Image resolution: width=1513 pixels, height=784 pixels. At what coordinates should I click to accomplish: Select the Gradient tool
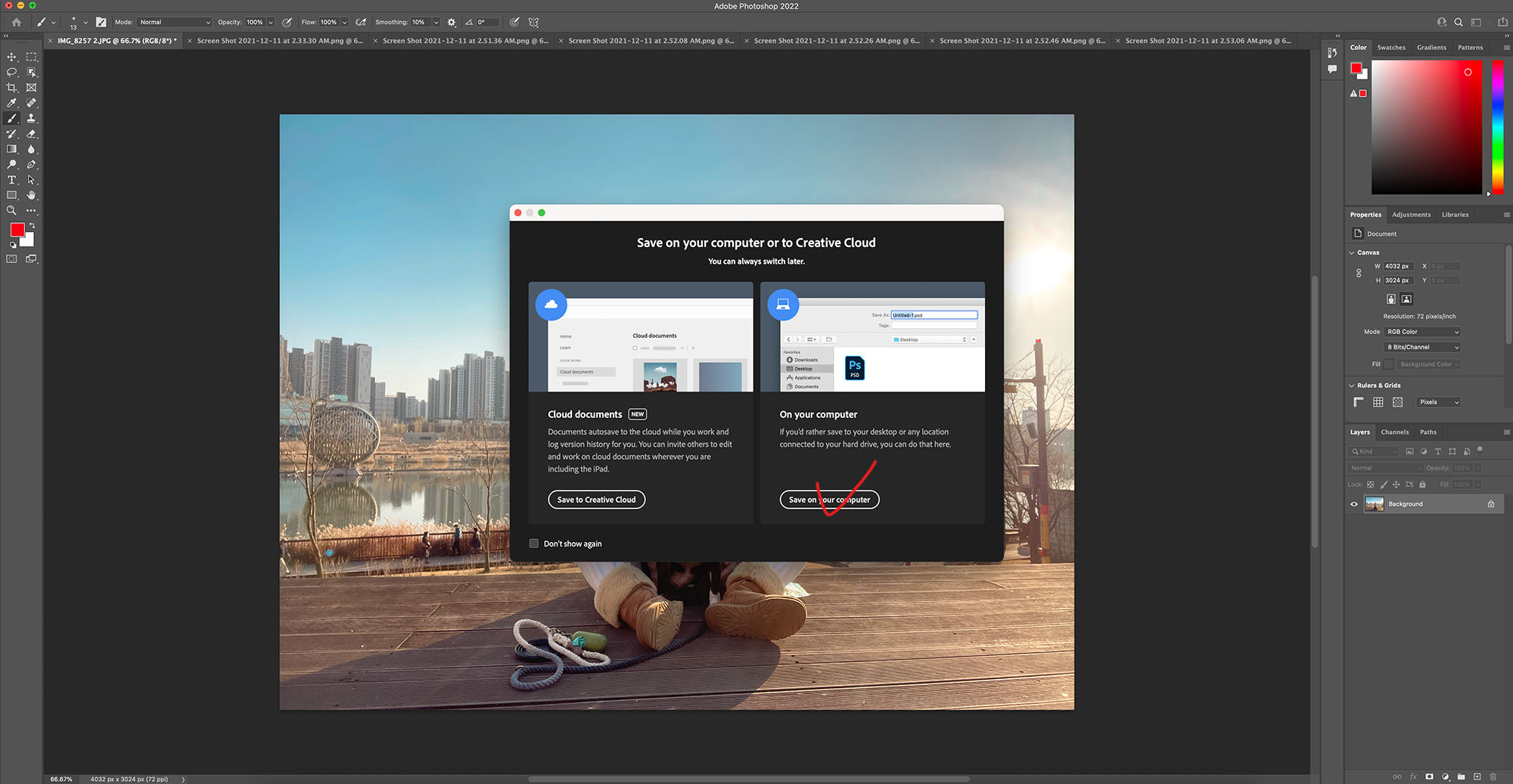click(x=11, y=149)
